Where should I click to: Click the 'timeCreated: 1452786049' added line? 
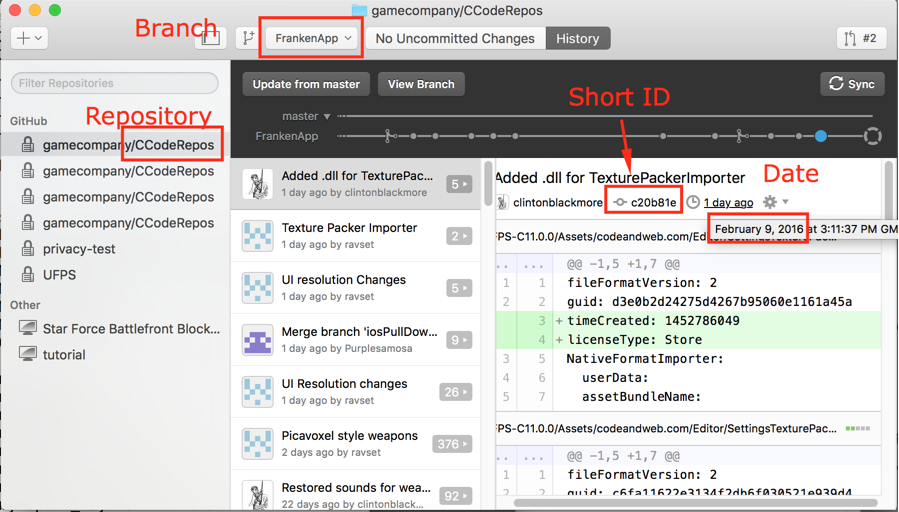click(688, 321)
